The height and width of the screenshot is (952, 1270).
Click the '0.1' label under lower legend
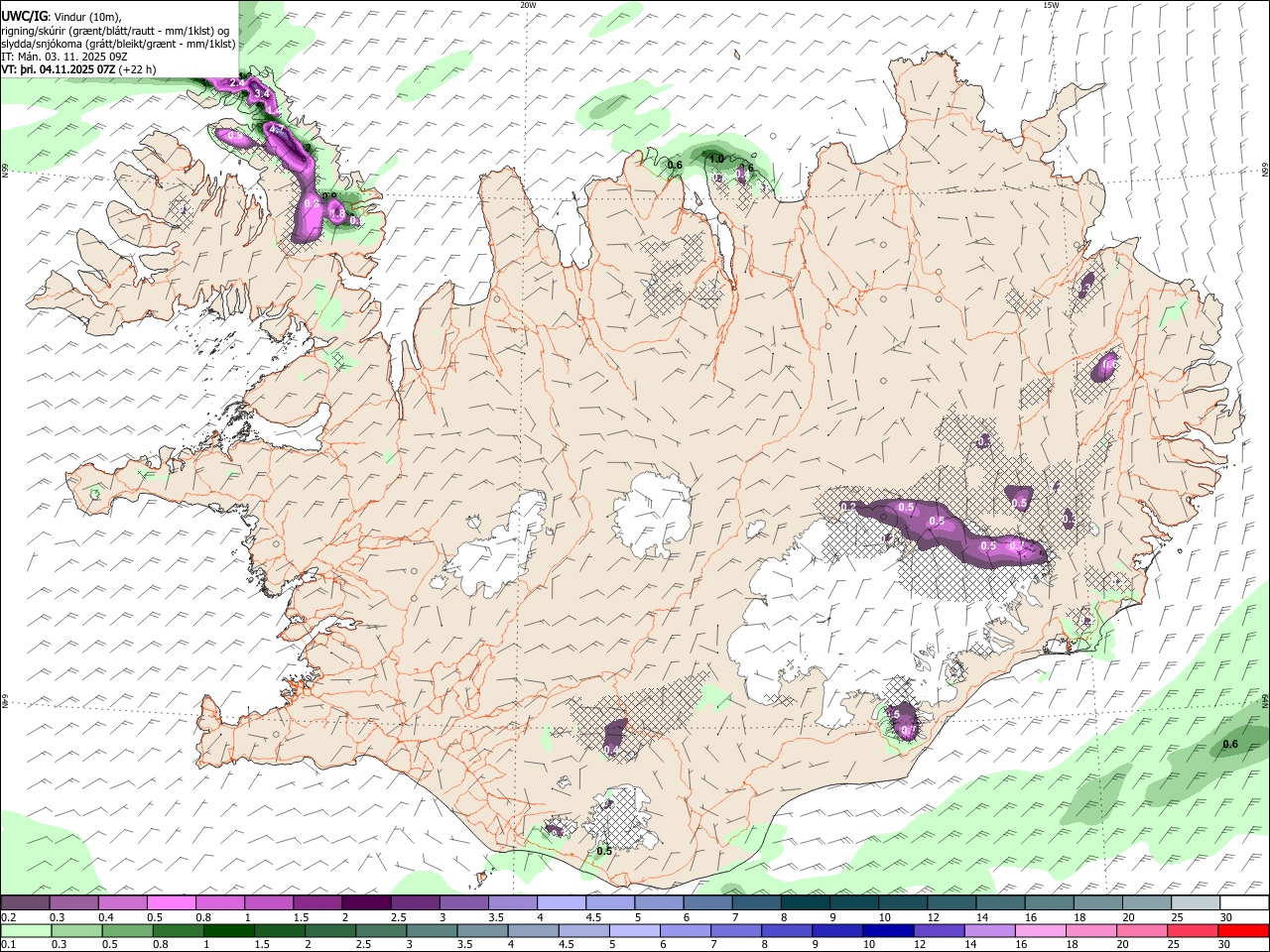[x=8, y=944]
